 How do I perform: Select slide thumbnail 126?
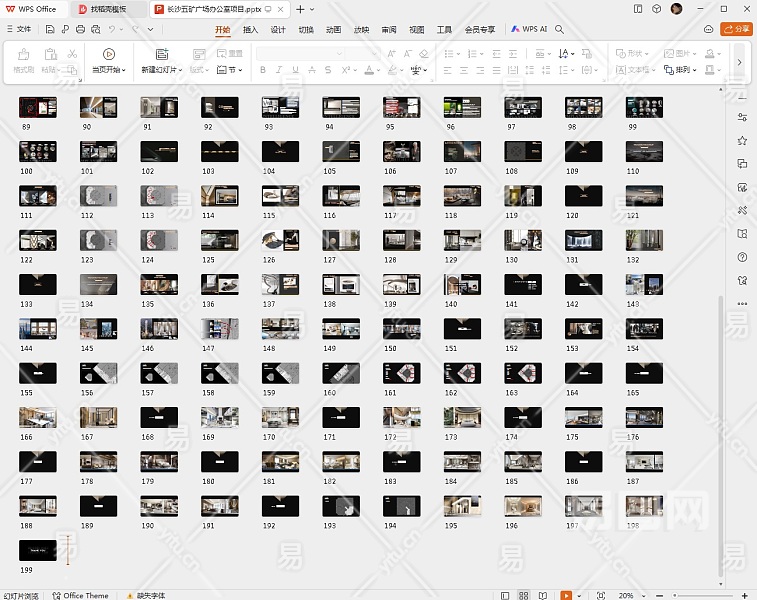[x=280, y=239]
